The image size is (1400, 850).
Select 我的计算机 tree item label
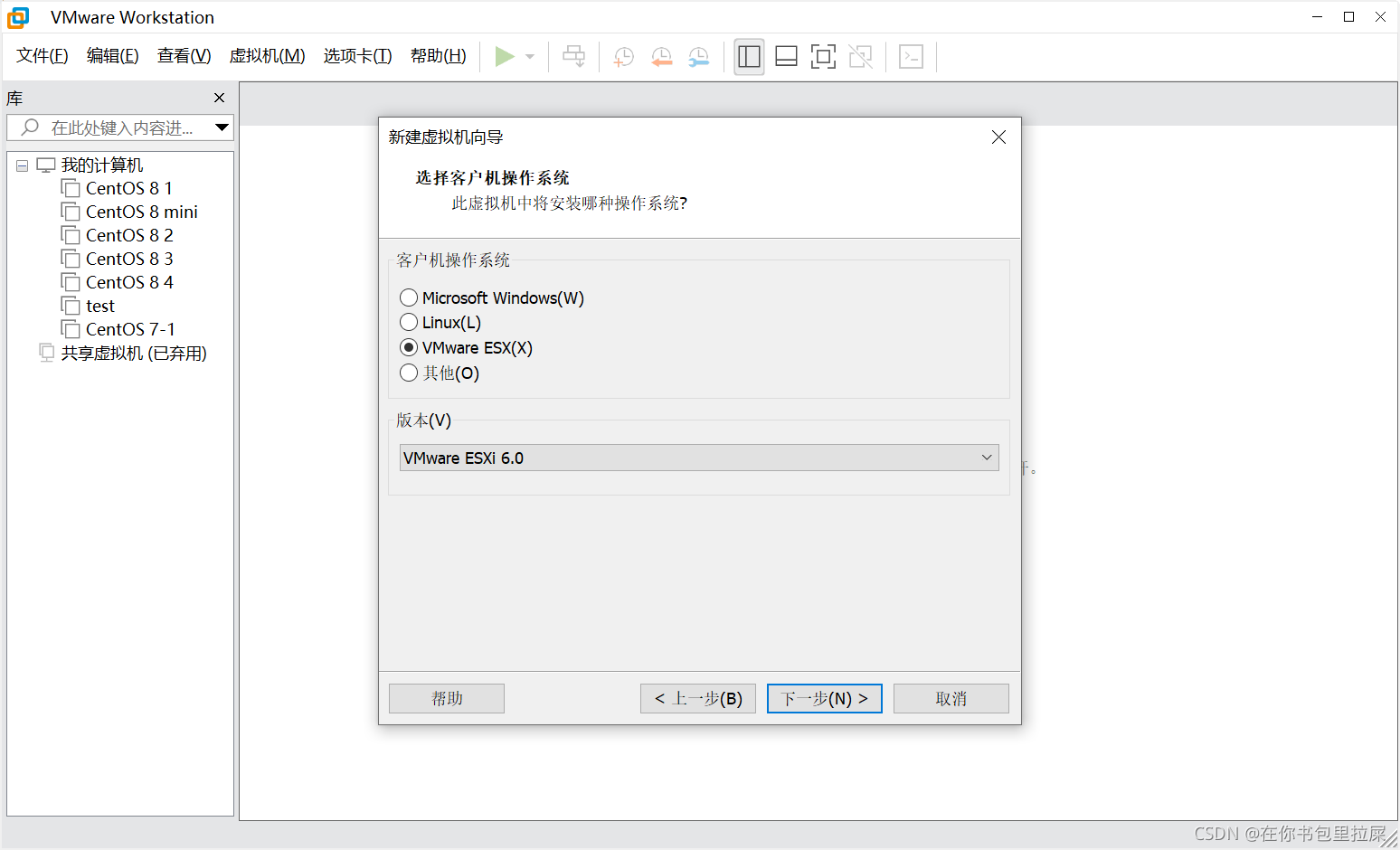102,165
